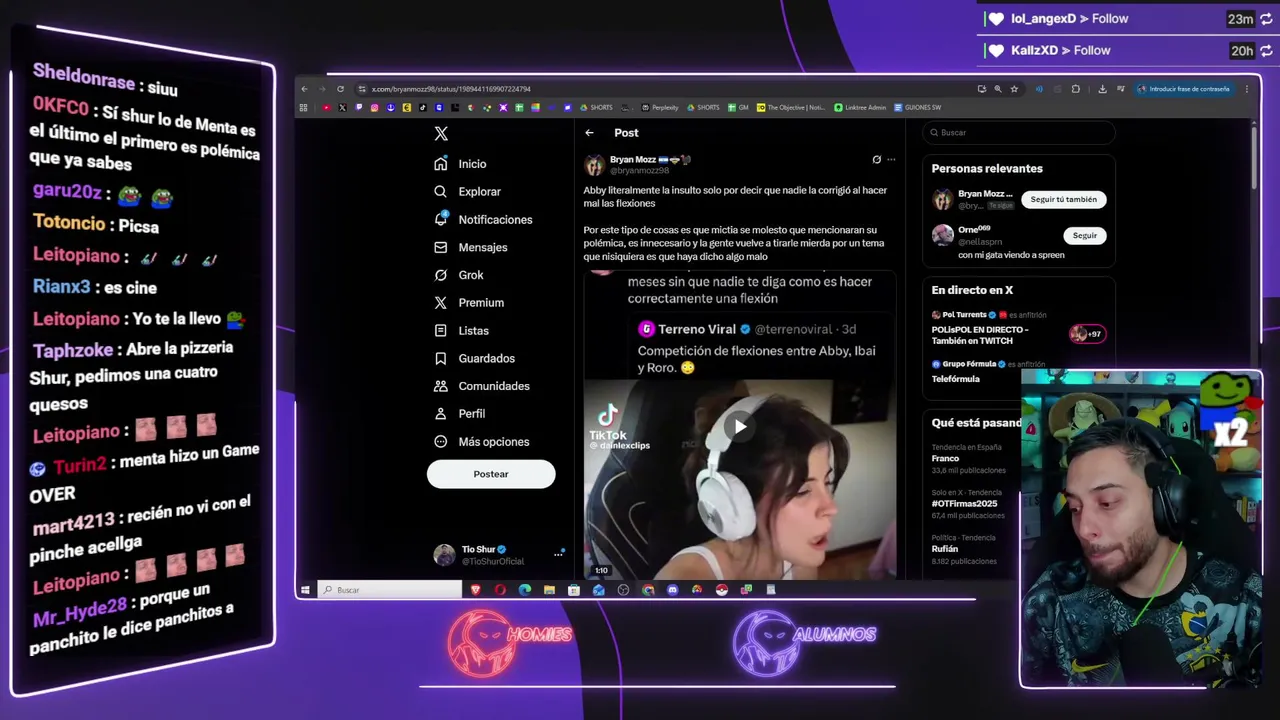This screenshot has width=1280, height=720.
Task: Open Discord from taskbar
Action: click(x=672, y=590)
